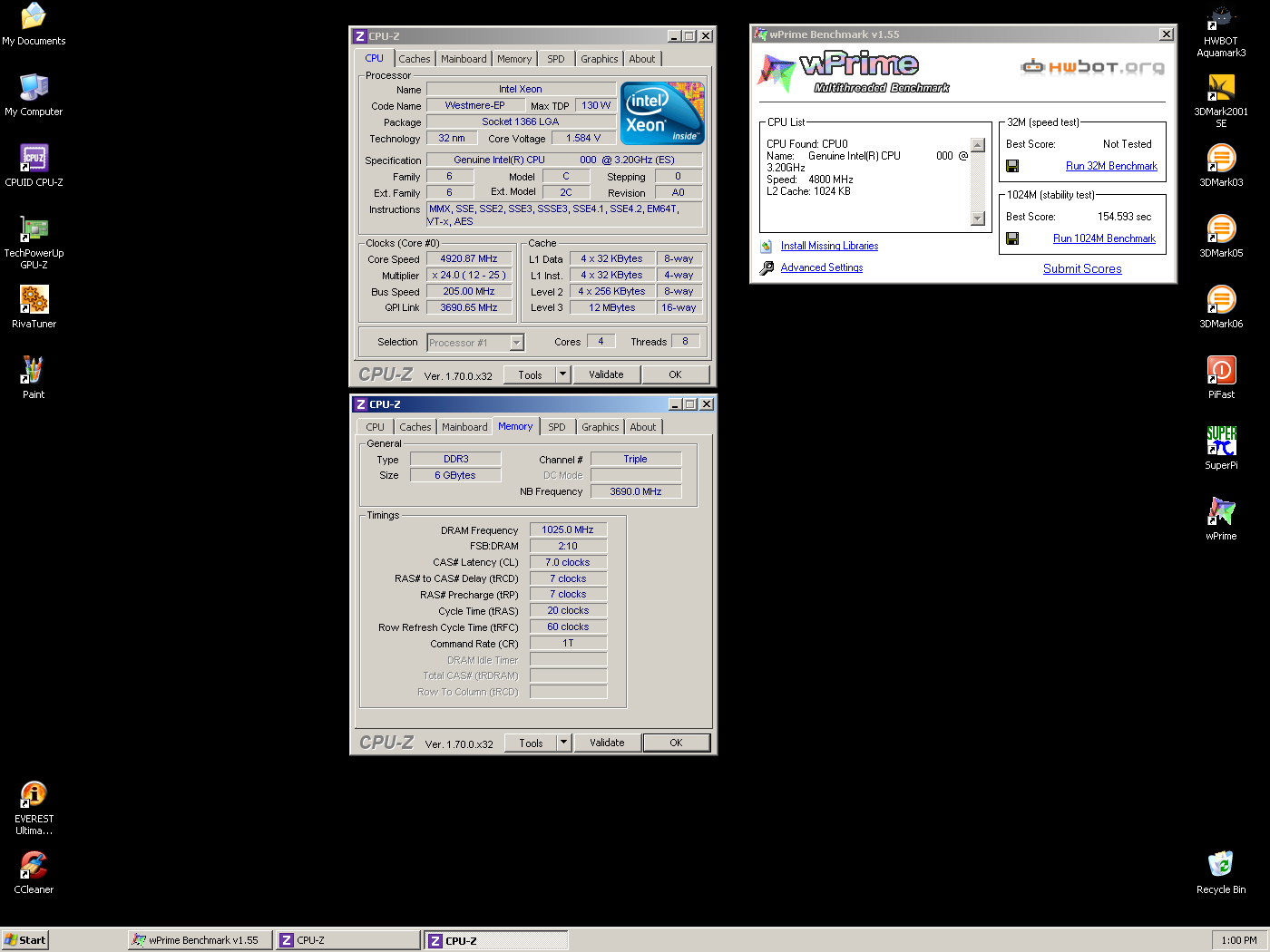Open the Processor #1 selection dropdown
The width and height of the screenshot is (1270, 952).
click(517, 343)
